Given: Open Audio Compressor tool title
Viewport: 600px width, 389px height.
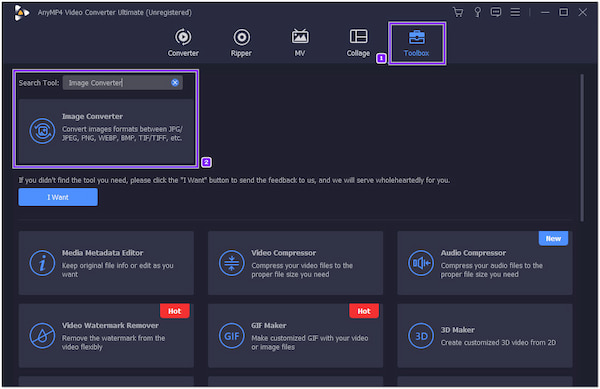Looking at the screenshot, I should (473, 253).
